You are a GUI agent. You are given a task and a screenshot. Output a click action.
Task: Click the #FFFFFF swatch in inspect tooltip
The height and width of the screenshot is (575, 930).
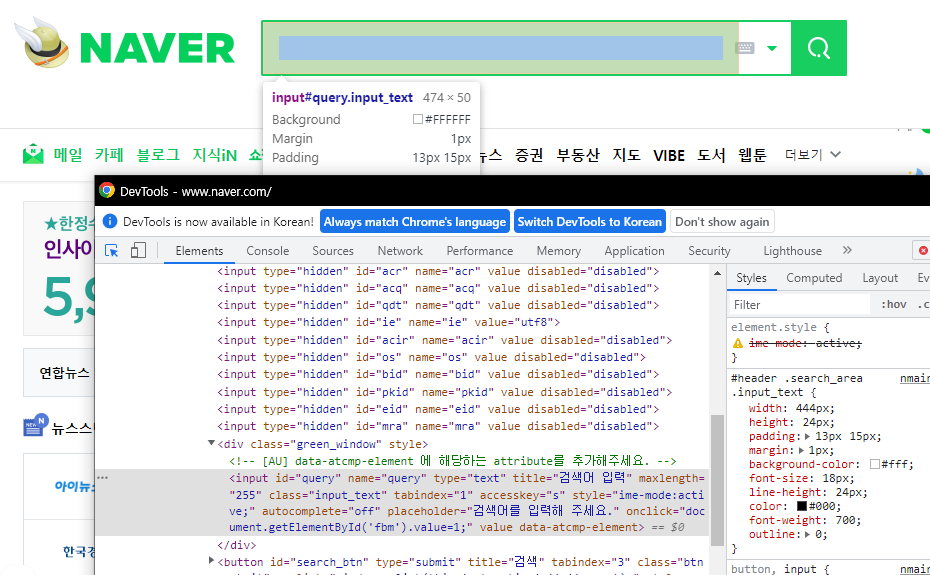[418, 119]
